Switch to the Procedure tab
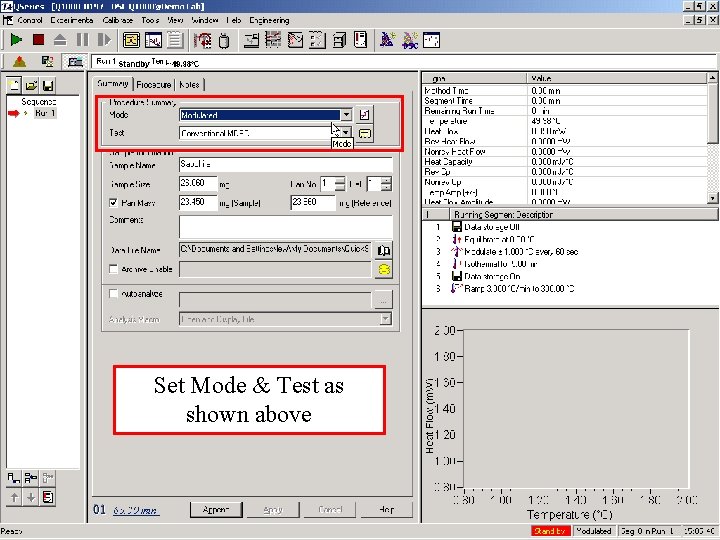This screenshot has height=540, width=720. (x=154, y=84)
